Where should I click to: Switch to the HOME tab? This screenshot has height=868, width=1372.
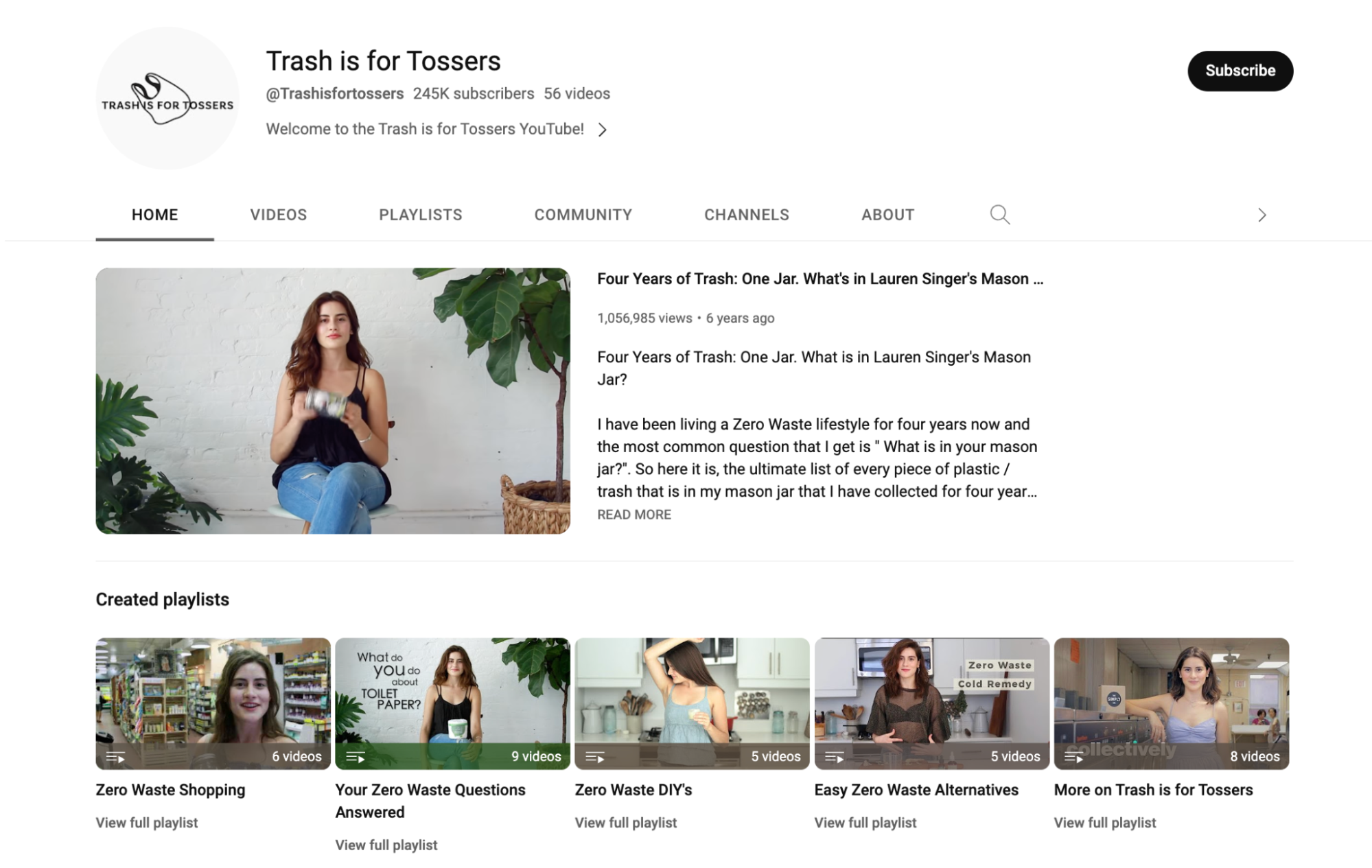click(154, 215)
